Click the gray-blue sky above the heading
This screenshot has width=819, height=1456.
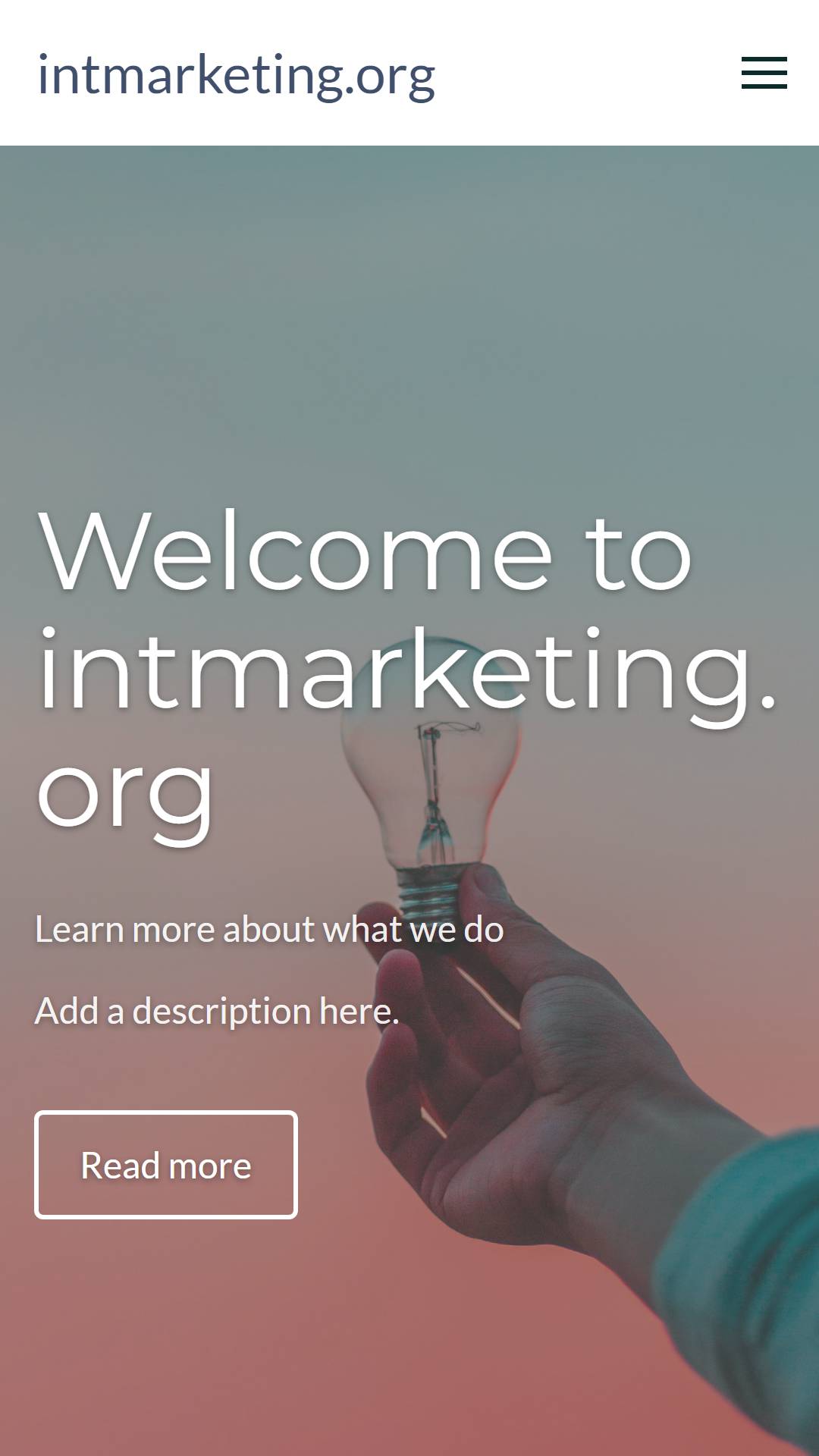pos(409,303)
